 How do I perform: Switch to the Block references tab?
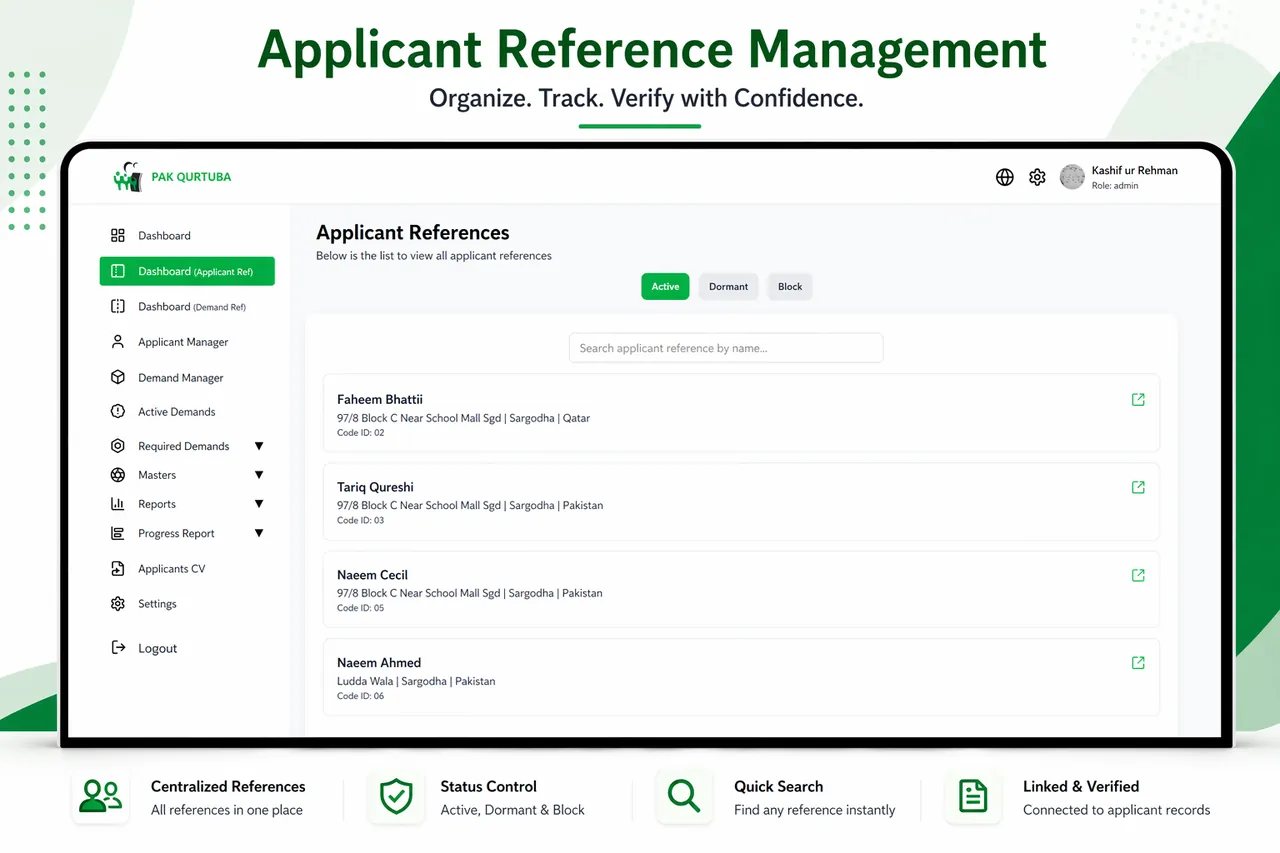790,287
